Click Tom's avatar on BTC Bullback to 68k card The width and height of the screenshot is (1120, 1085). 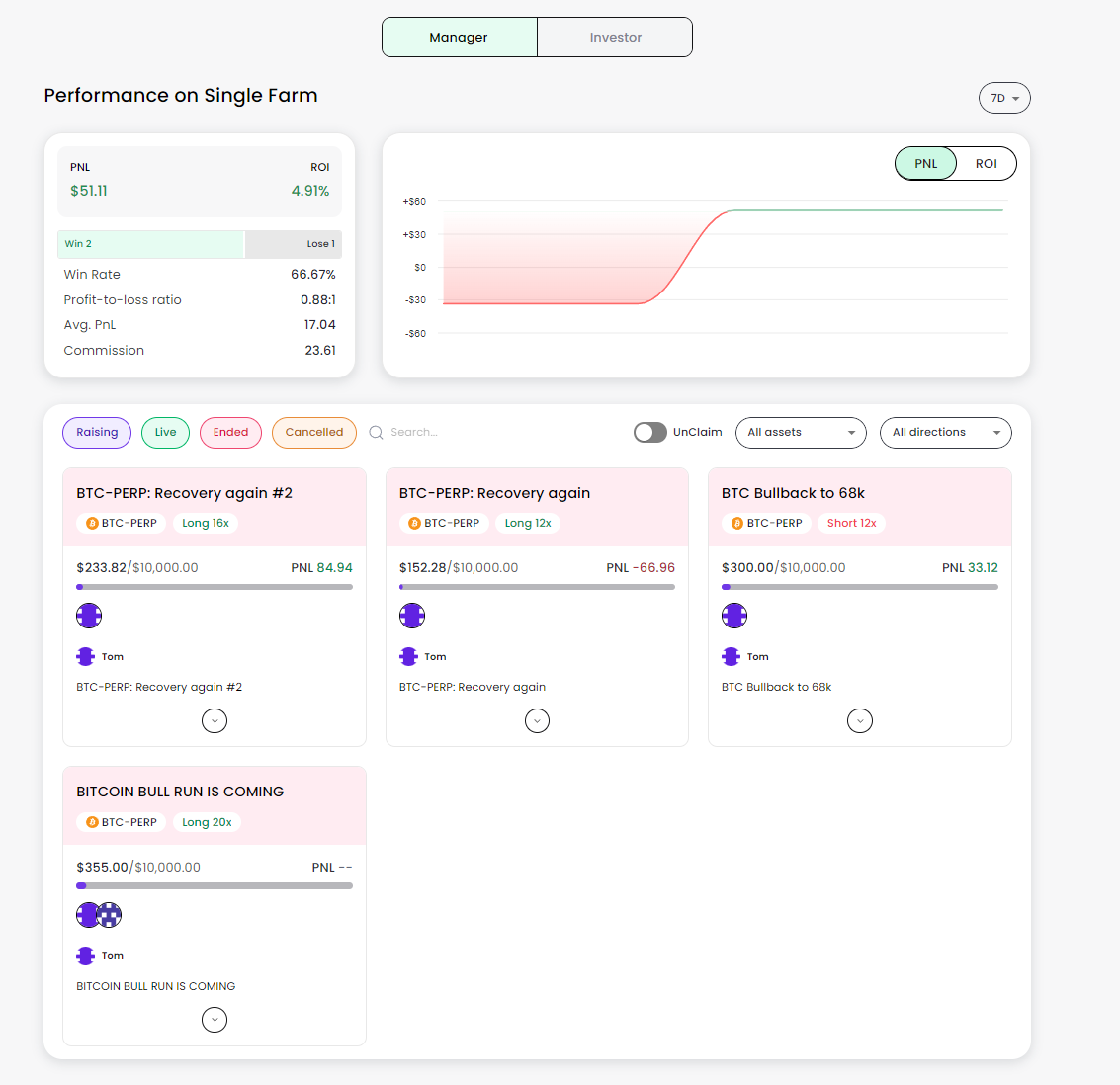pos(731,657)
